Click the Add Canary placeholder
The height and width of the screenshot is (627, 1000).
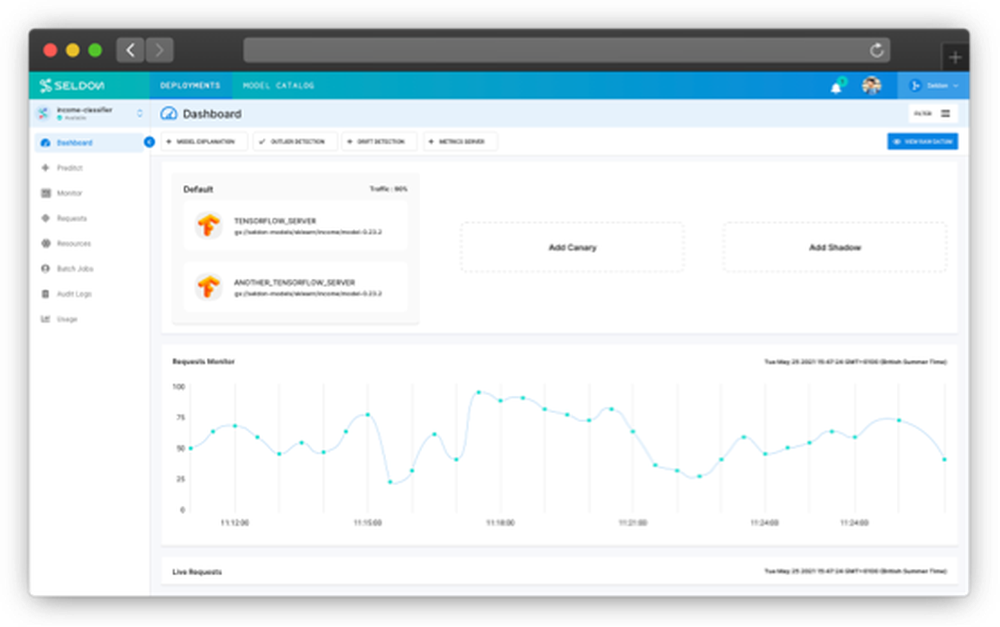pos(572,247)
